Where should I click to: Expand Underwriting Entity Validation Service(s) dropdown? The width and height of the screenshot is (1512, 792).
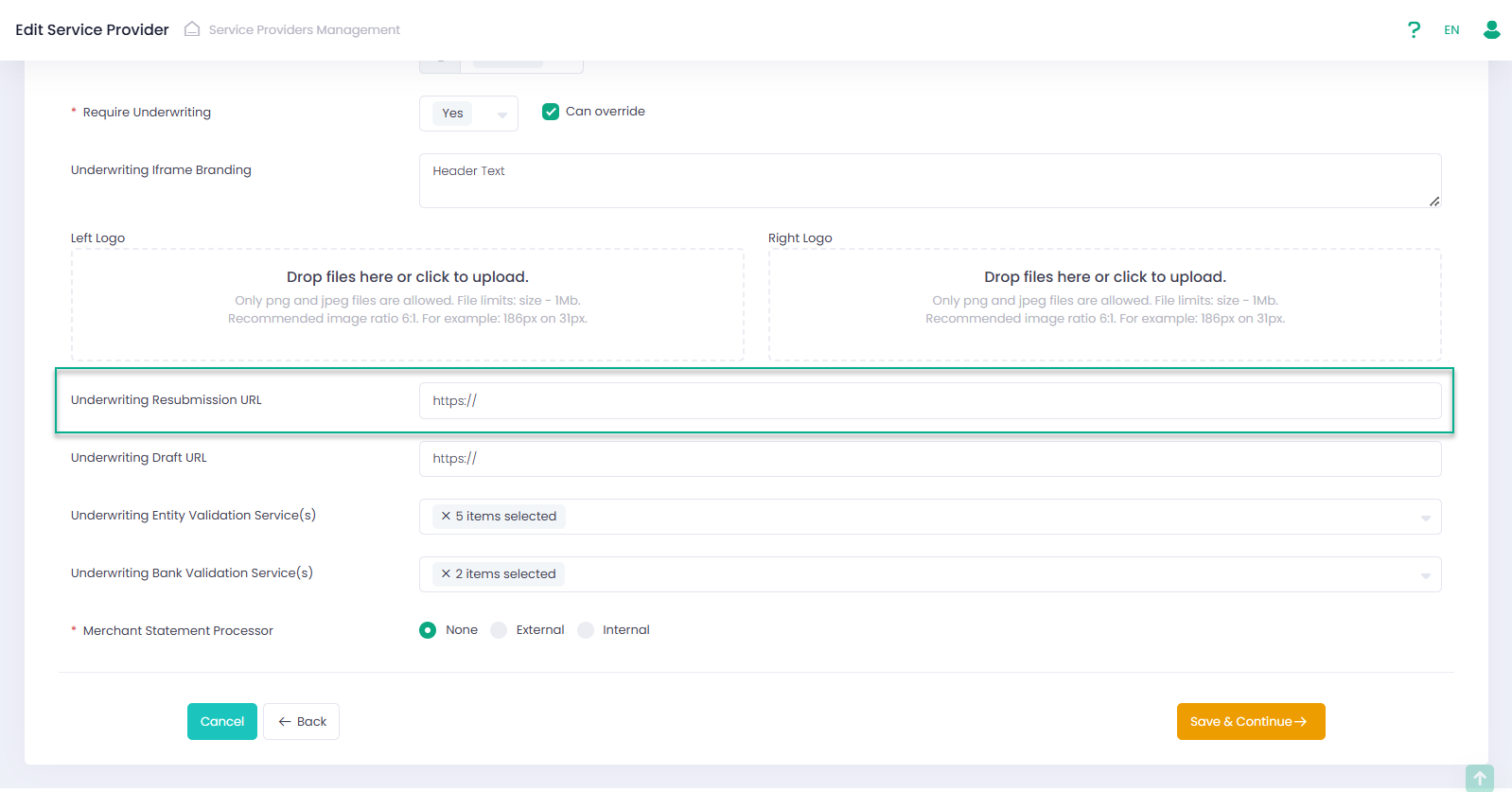coord(1425,518)
